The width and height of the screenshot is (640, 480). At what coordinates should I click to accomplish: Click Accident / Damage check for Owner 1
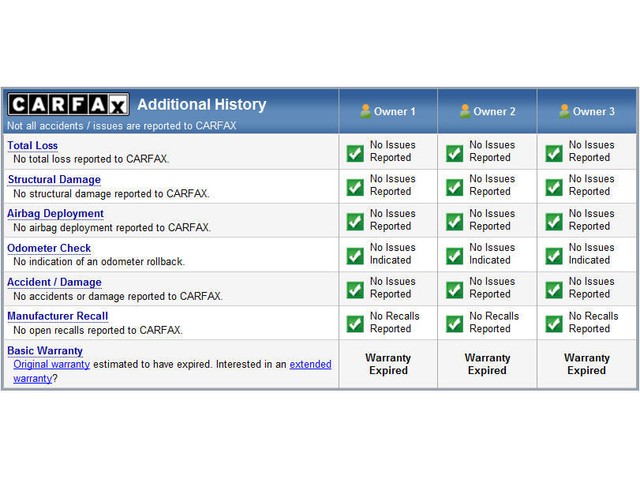(355, 290)
